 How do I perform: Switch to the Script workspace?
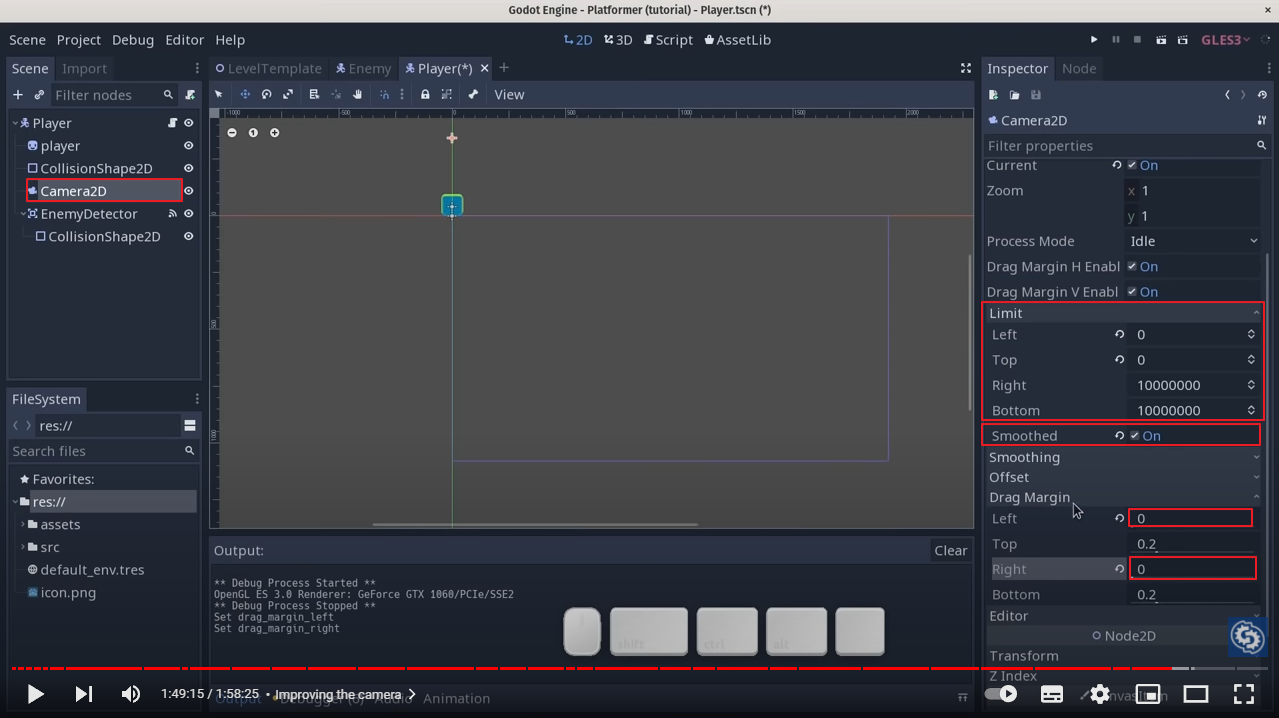pos(668,40)
